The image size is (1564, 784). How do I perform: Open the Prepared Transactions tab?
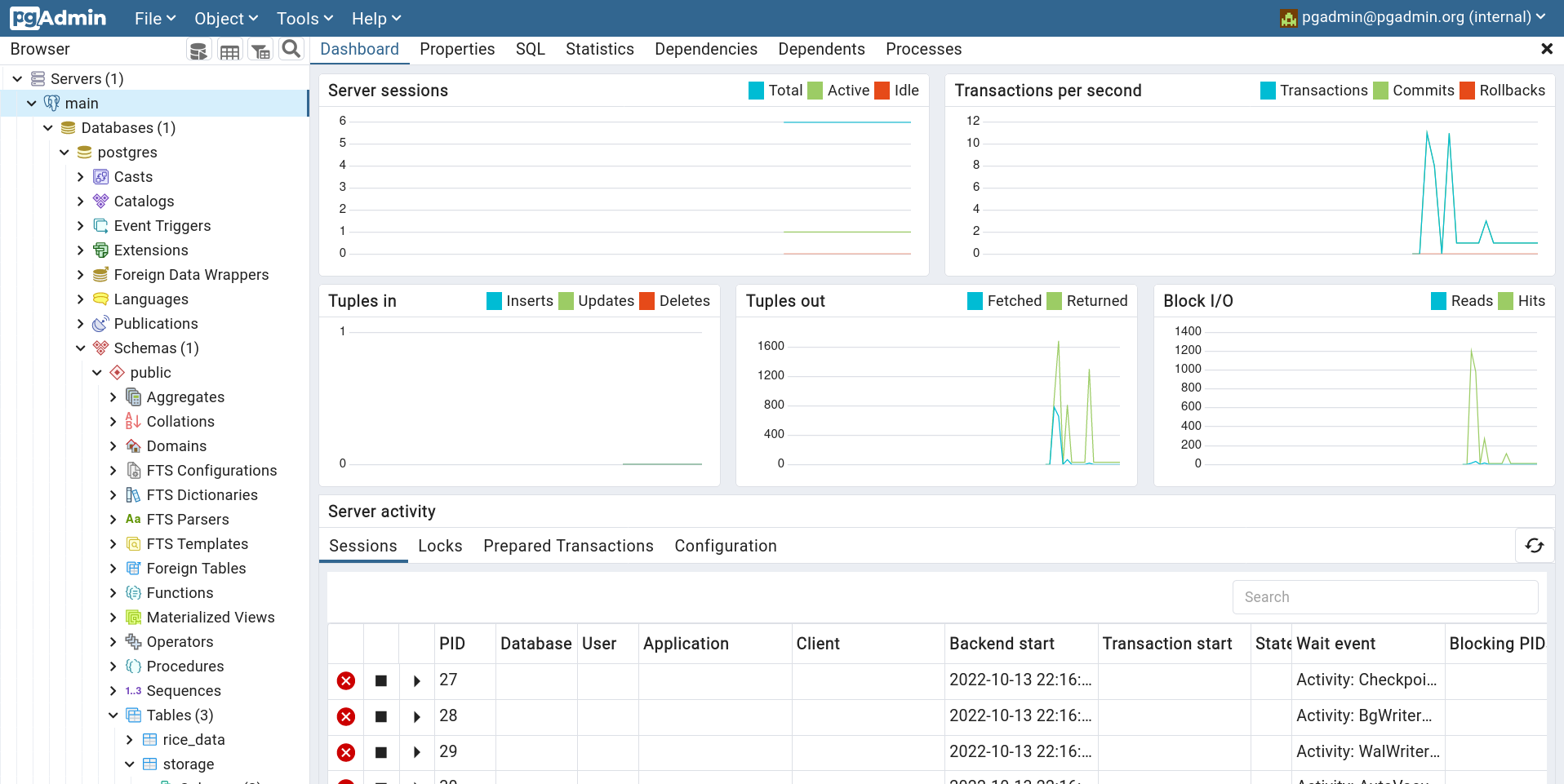568,546
